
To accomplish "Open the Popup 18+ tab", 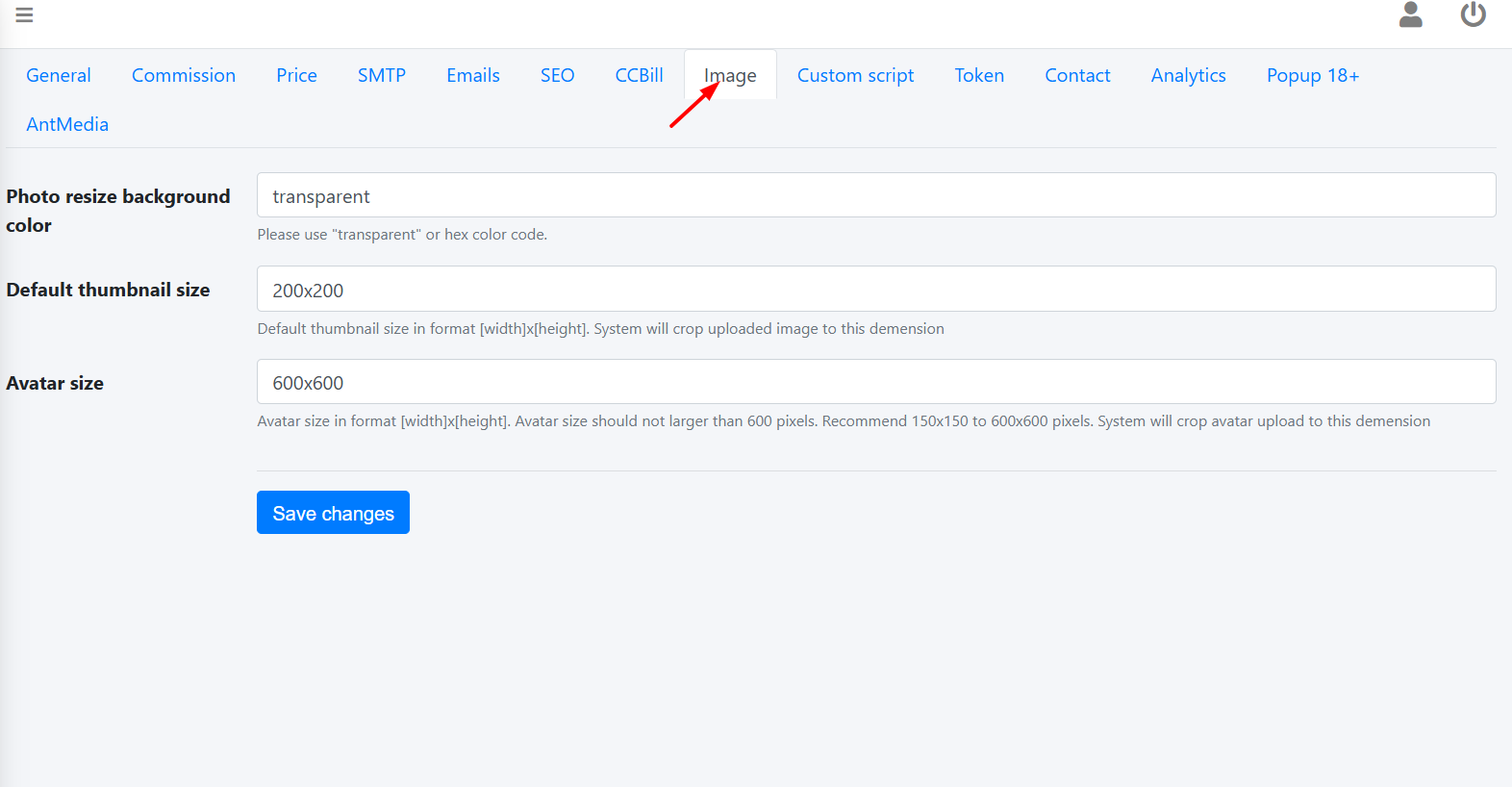I will coord(1312,75).
